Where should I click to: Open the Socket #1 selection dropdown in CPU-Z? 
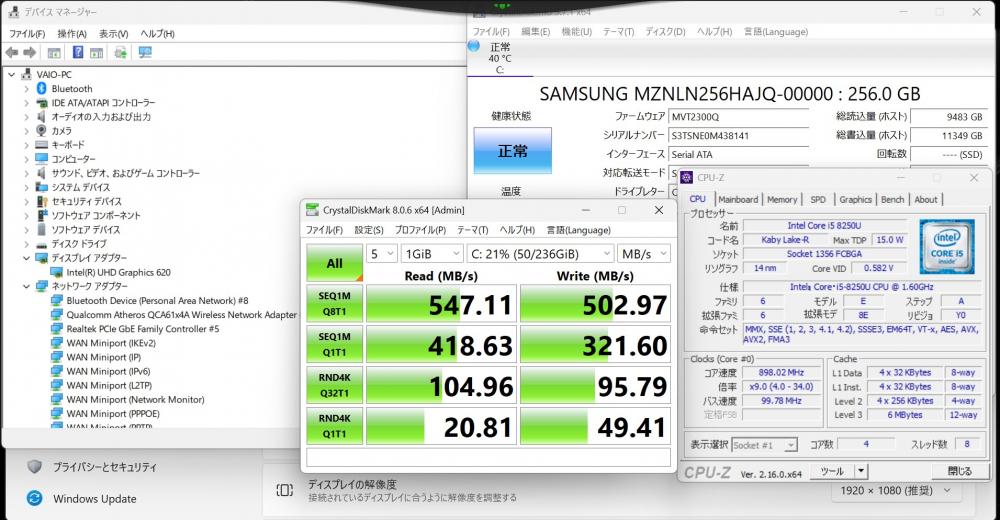tap(764, 445)
